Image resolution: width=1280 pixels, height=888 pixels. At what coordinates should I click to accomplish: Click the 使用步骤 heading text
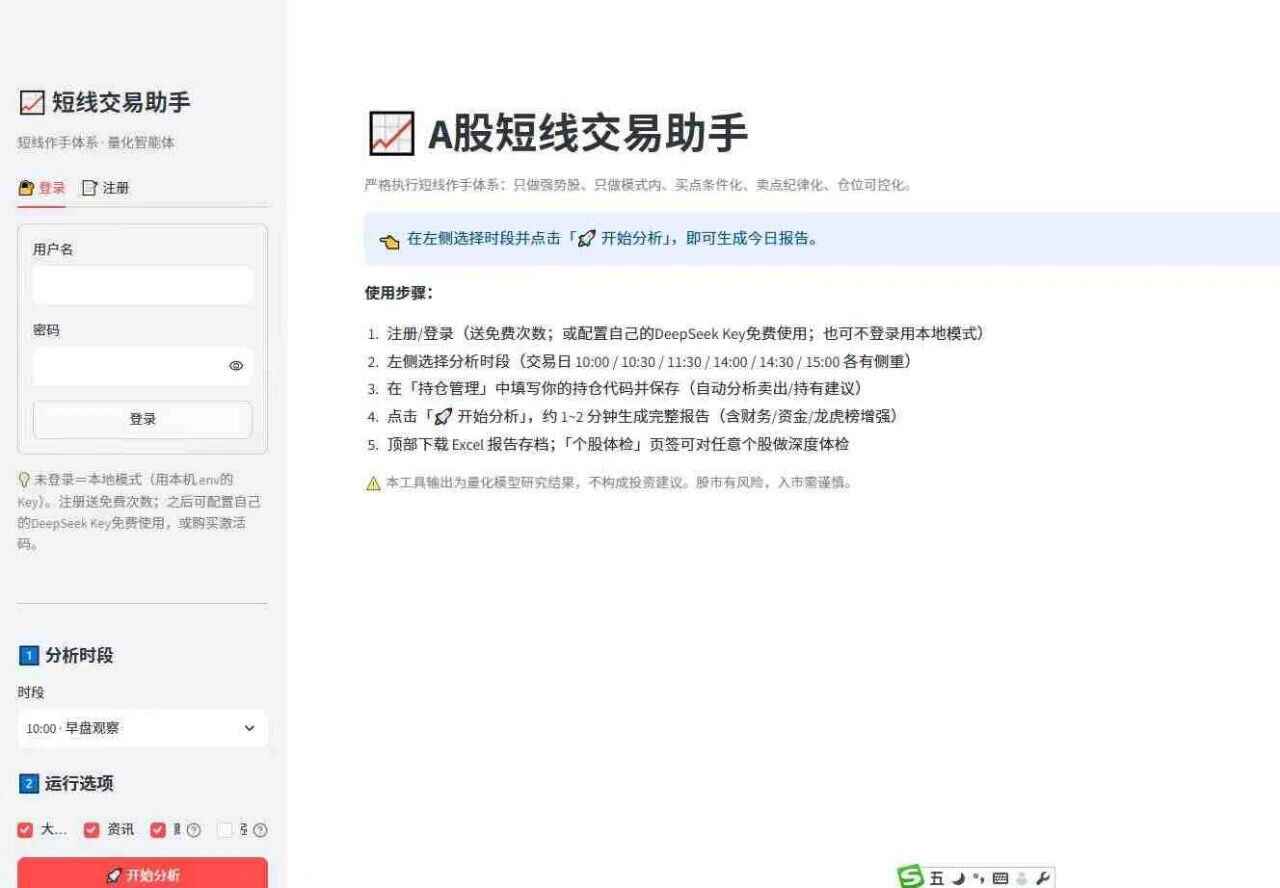pyautogui.click(x=398, y=294)
